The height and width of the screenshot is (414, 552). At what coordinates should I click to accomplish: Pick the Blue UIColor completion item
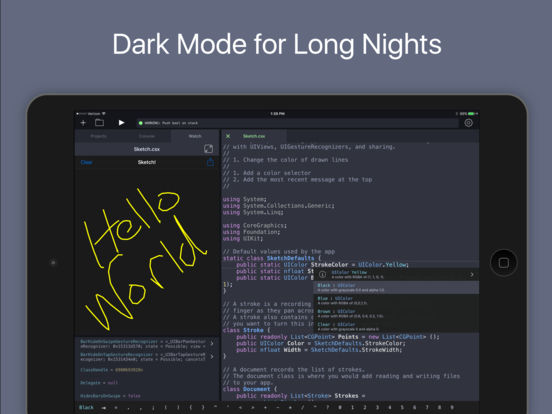pyautogui.click(x=396, y=301)
